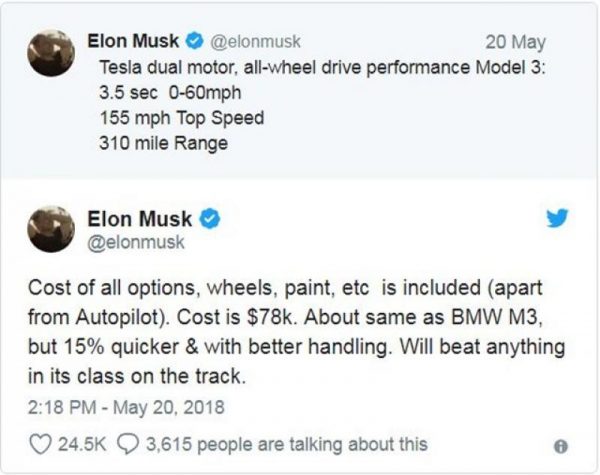Open the main tweet's profile avatar
Image resolution: width=600 pixels, height=475 pixels.
51,229
